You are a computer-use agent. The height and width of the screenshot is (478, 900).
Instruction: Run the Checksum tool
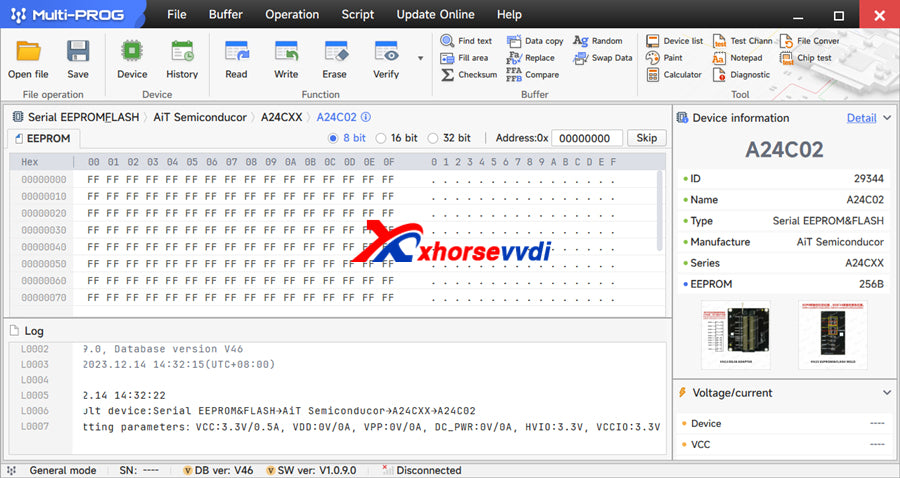click(x=468, y=75)
